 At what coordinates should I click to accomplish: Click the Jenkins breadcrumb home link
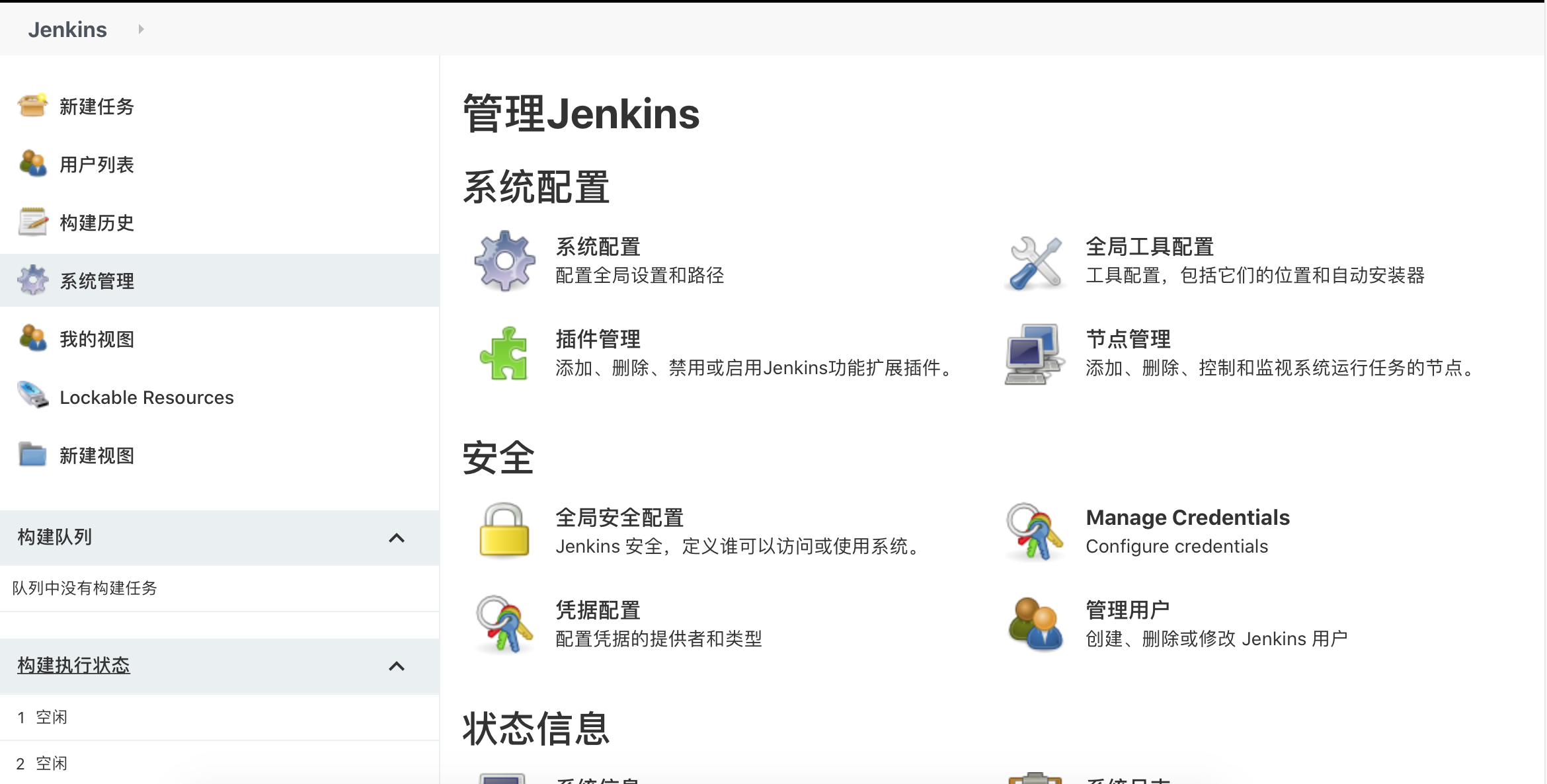(x=67, y=30)
